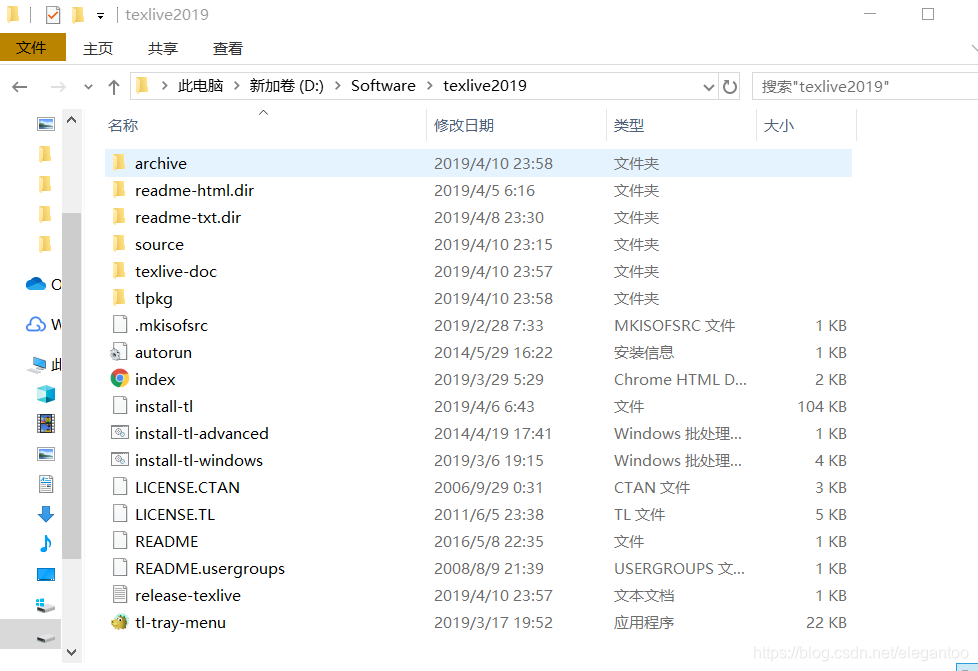
Task: Click the release-texlive file name
Action: click(x=188, y=596)
